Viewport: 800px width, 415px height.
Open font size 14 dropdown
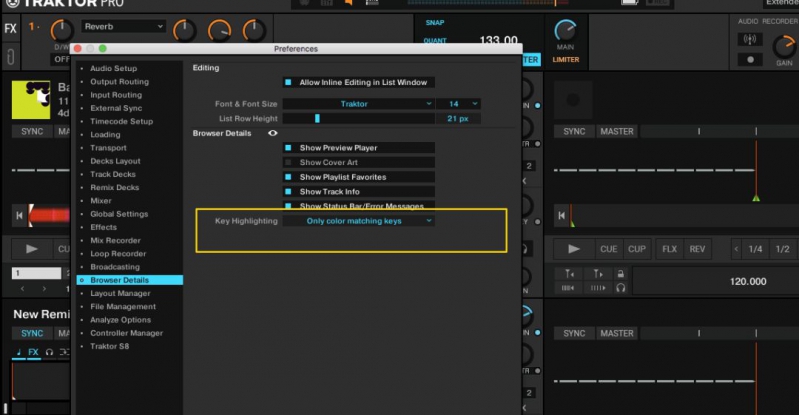point(458,104)
